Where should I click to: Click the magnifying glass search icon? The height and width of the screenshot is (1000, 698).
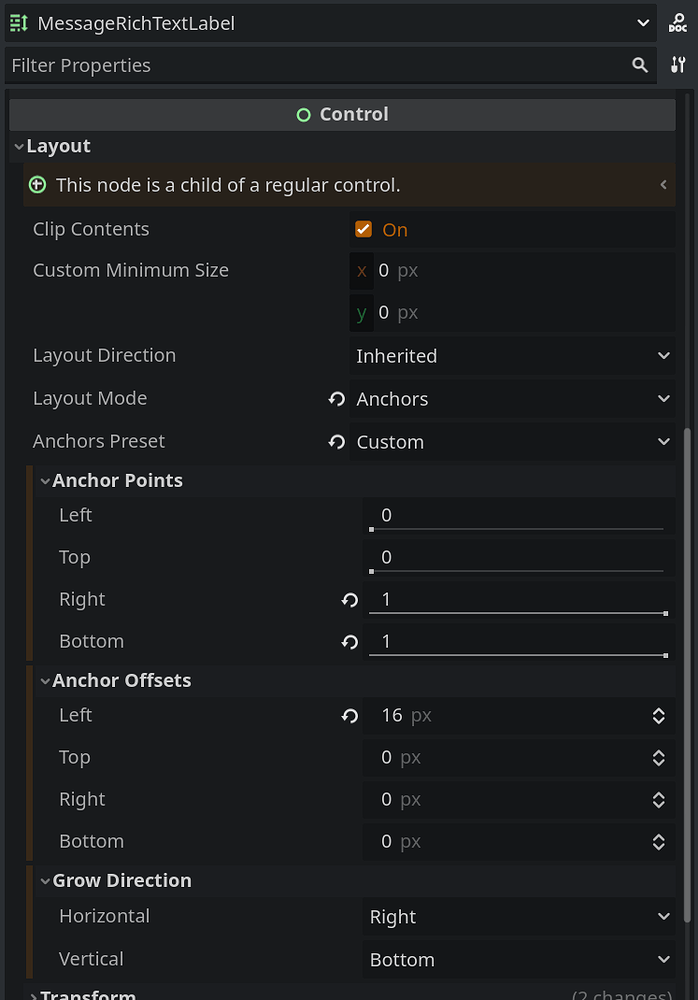click(640, 64)
